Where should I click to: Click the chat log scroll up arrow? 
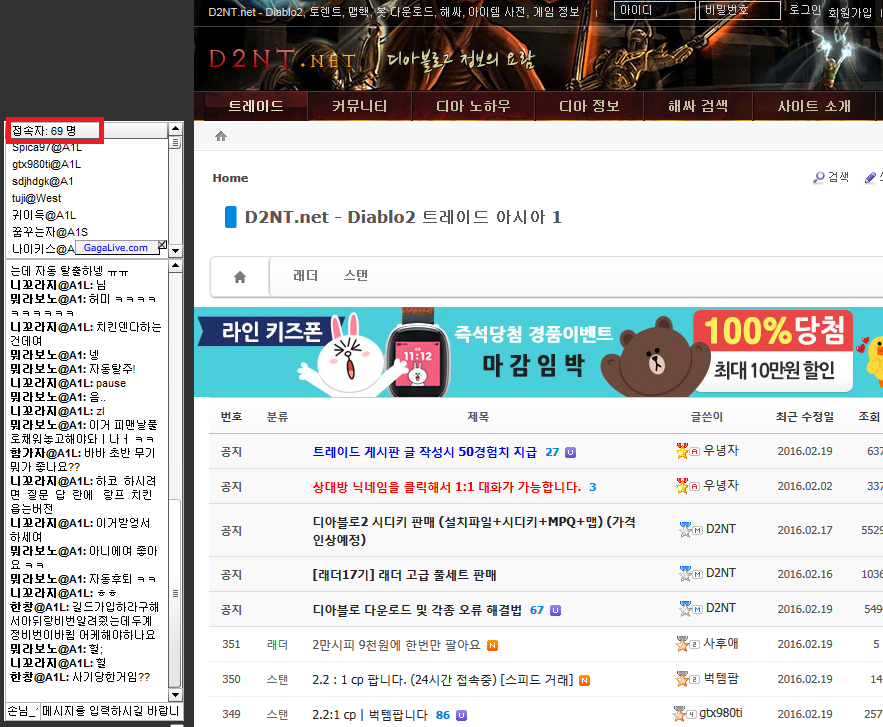(x=176, y=265)
